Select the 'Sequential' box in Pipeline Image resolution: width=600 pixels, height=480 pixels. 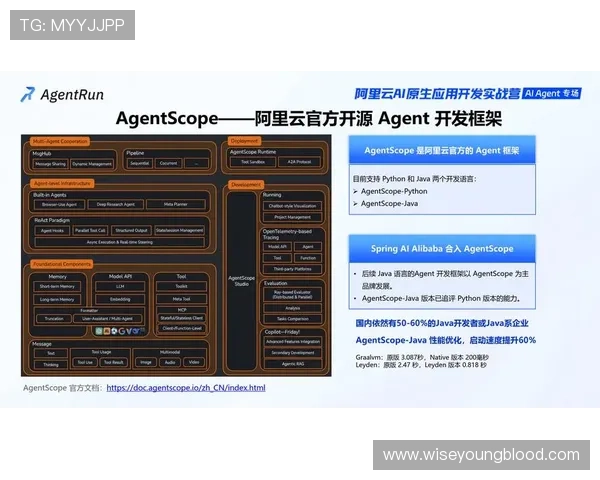139,163
